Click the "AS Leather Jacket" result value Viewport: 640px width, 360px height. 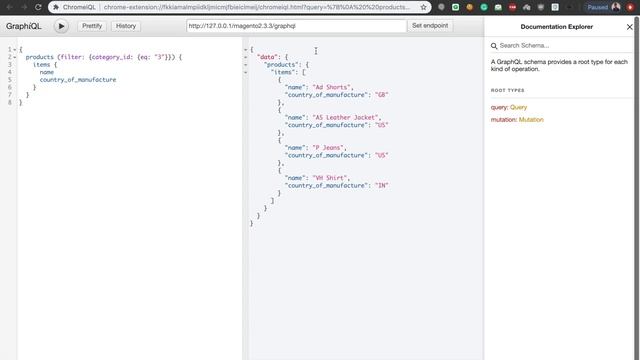pos(346,118)
